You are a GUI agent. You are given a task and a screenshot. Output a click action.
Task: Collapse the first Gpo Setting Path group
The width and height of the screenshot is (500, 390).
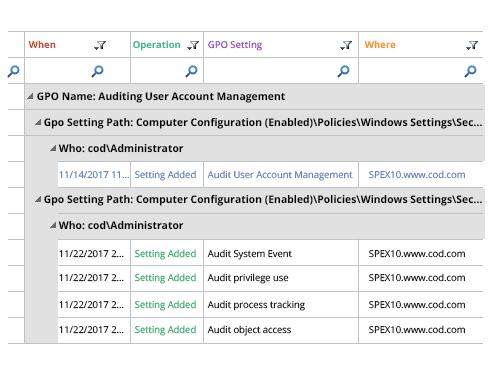click(x=38, y=122)
